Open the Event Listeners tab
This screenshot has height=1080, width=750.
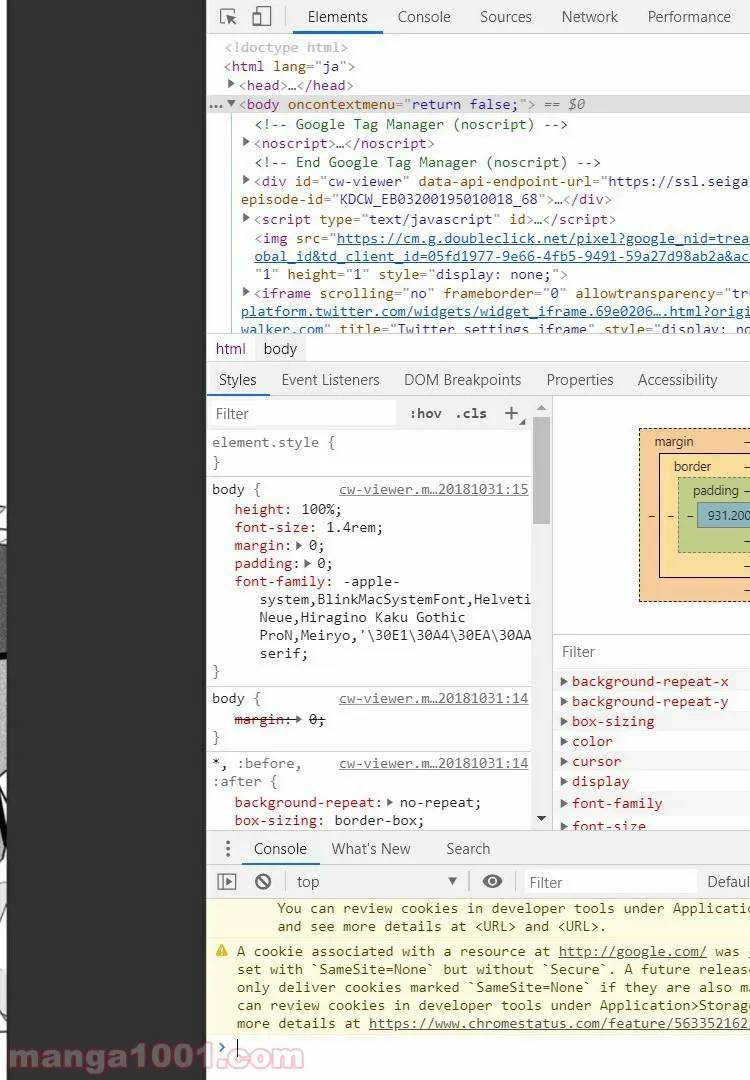(x=330, y=380)
